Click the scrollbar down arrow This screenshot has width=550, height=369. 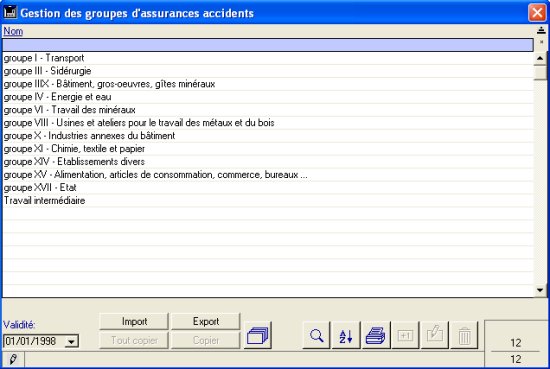point(540,290)
